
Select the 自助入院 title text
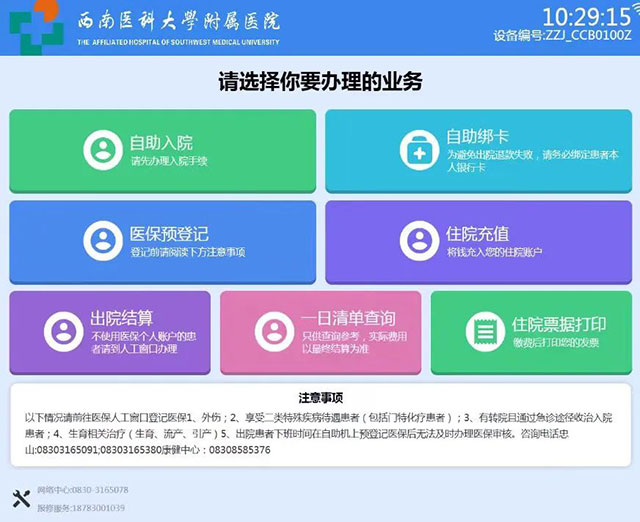click(161, 143)
